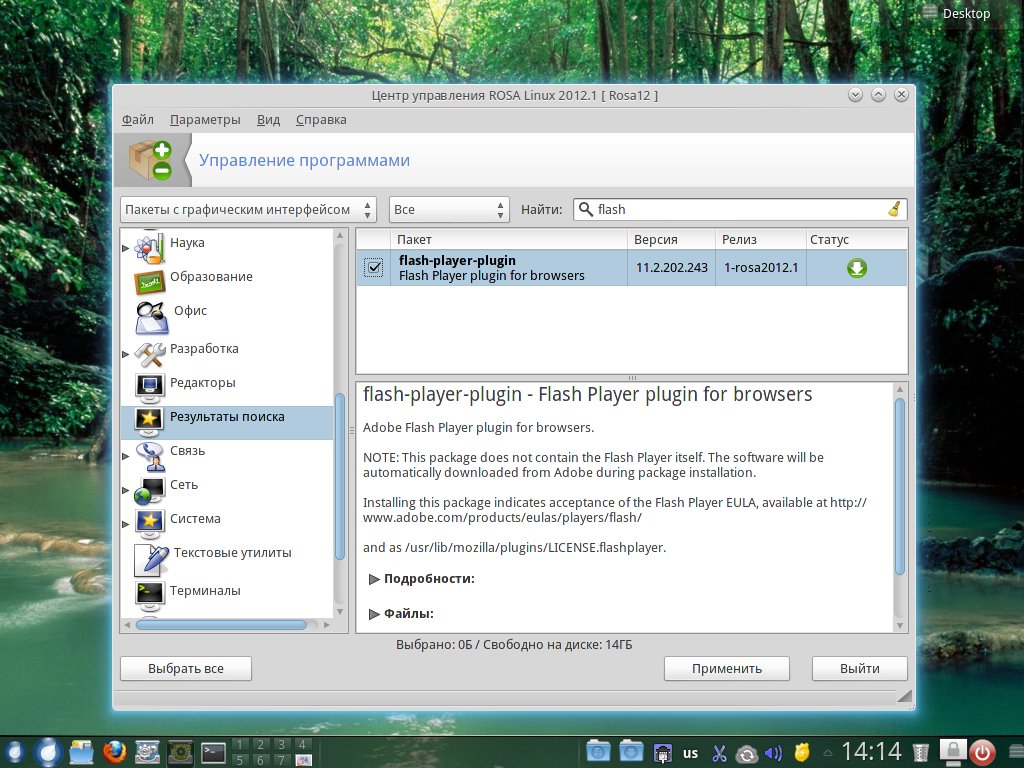The width and height of the screenshot is (1024, 768).
Task: Sort by the Версия column header
Action: click(x=671, y=239)
